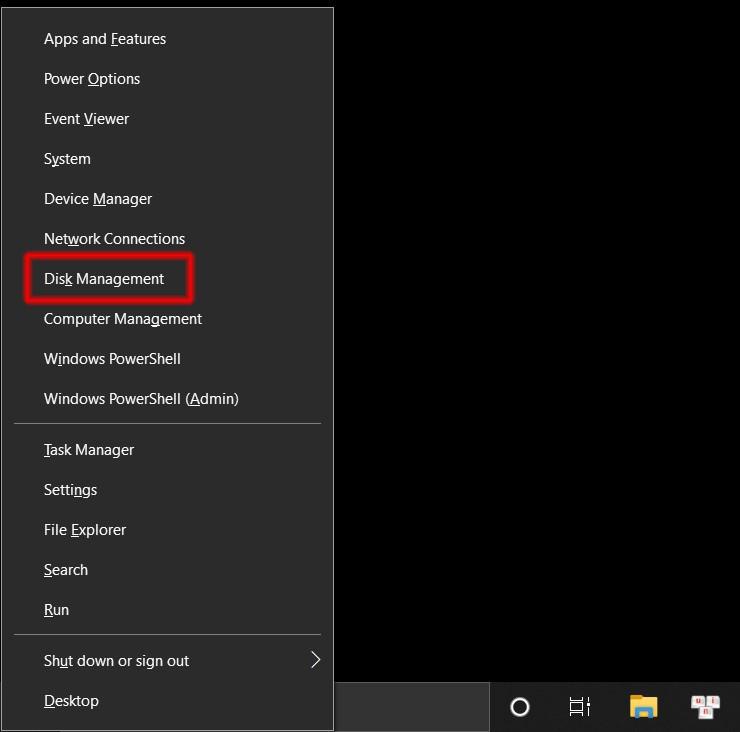Expand the Shut down or sign out arrow
Image resolution: width=740 pixels, height=732 pixels.
[x=315, y=660]
